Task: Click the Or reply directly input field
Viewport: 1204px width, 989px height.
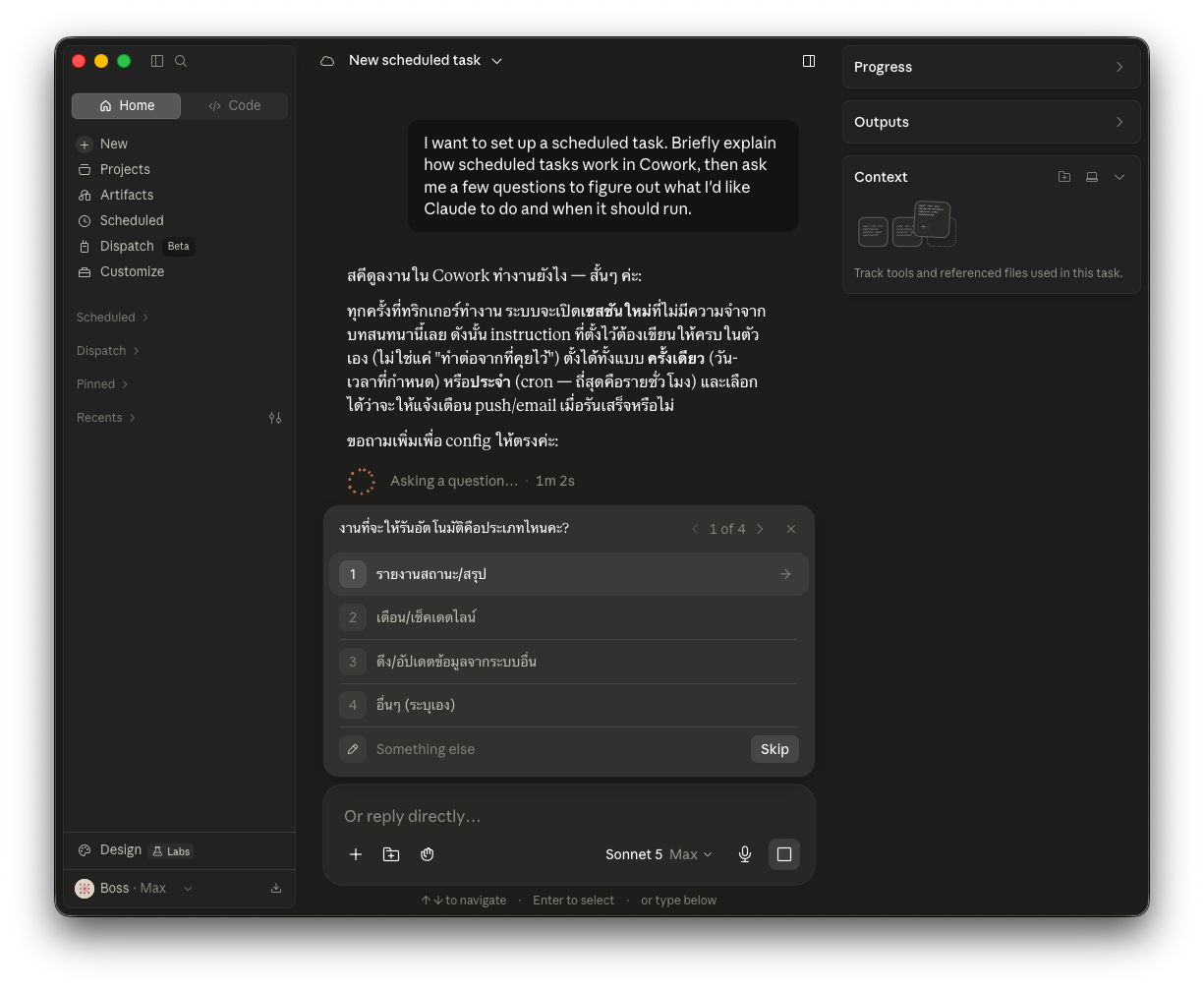Action: tap(568, 816)
